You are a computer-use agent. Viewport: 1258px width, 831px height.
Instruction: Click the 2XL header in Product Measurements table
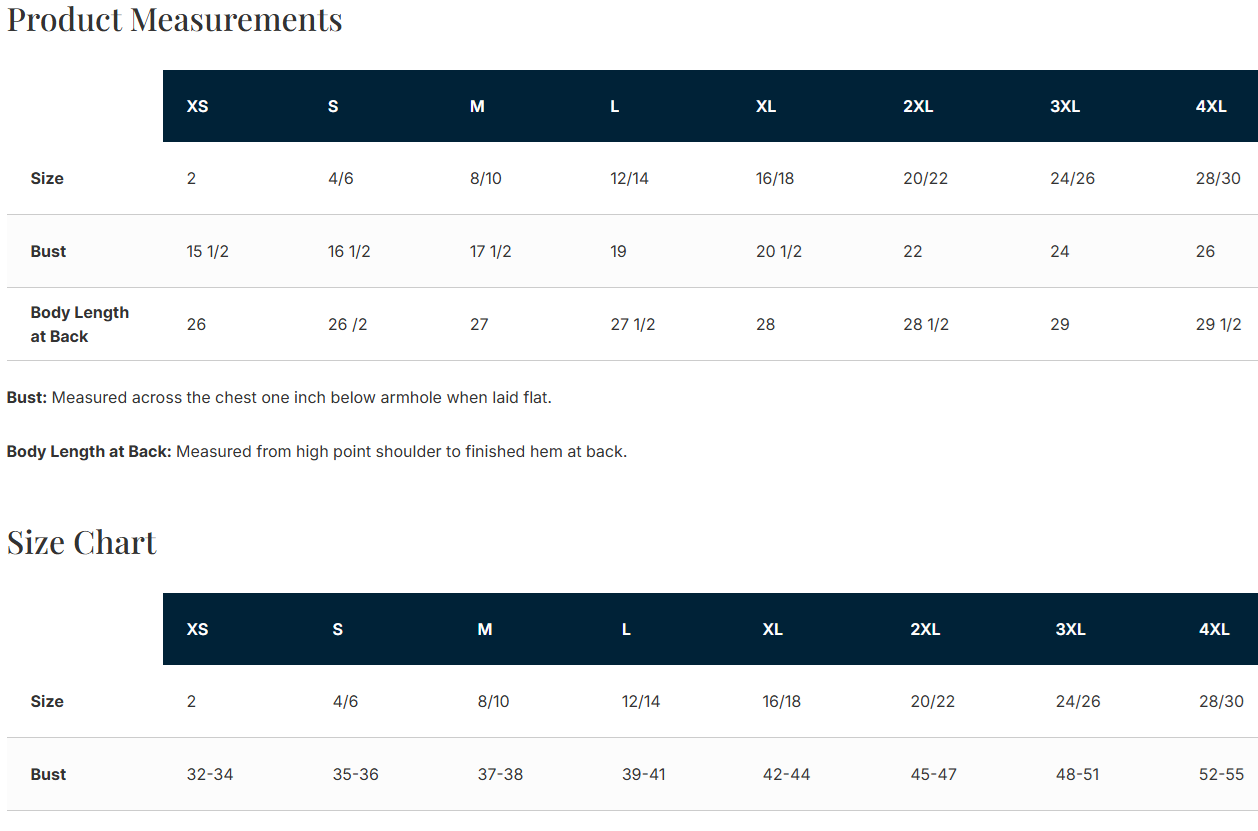(x=918, y=106)
